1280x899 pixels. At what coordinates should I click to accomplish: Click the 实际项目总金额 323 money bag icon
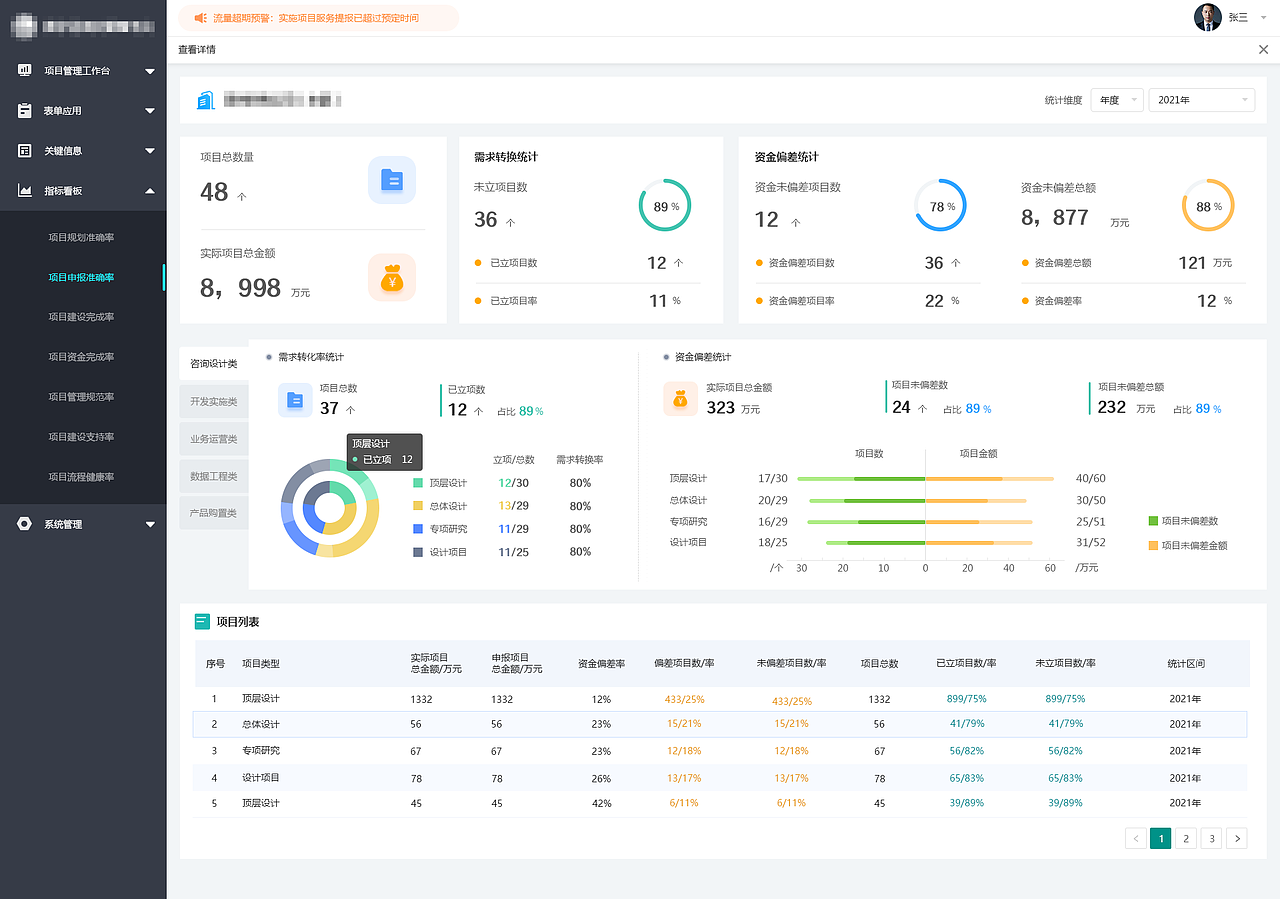coord(680,399)
